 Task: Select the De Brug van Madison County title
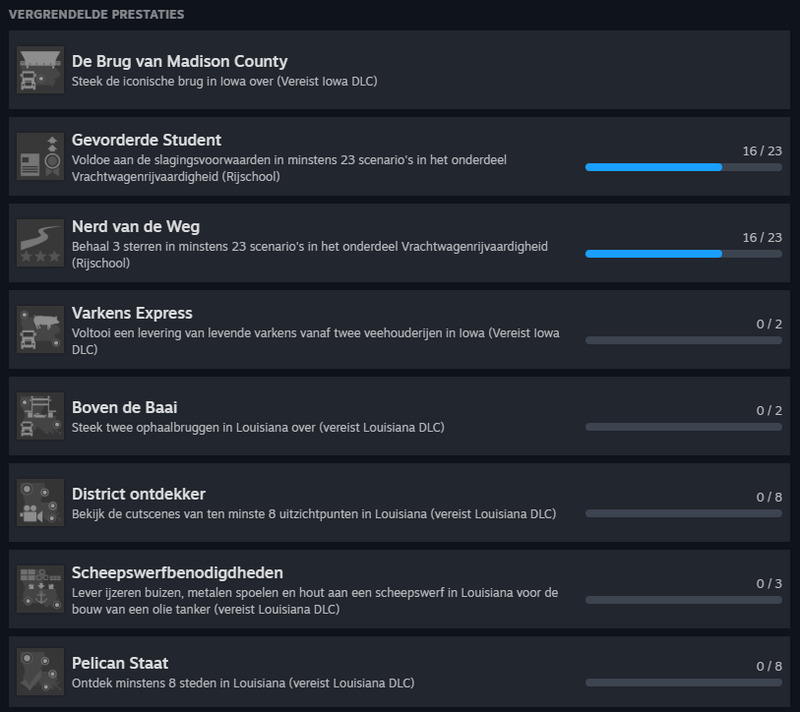(x=179, y=61)
